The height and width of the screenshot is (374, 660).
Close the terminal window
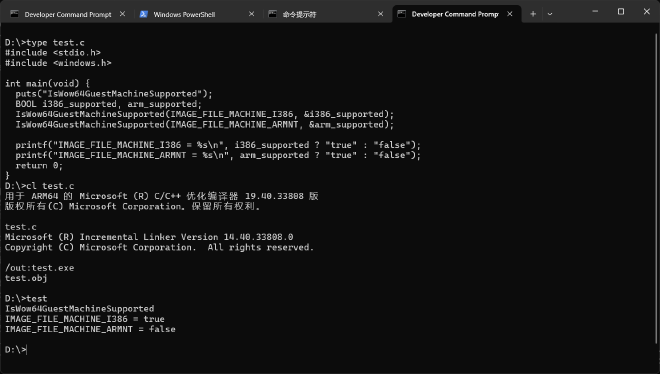pos(647,12)
